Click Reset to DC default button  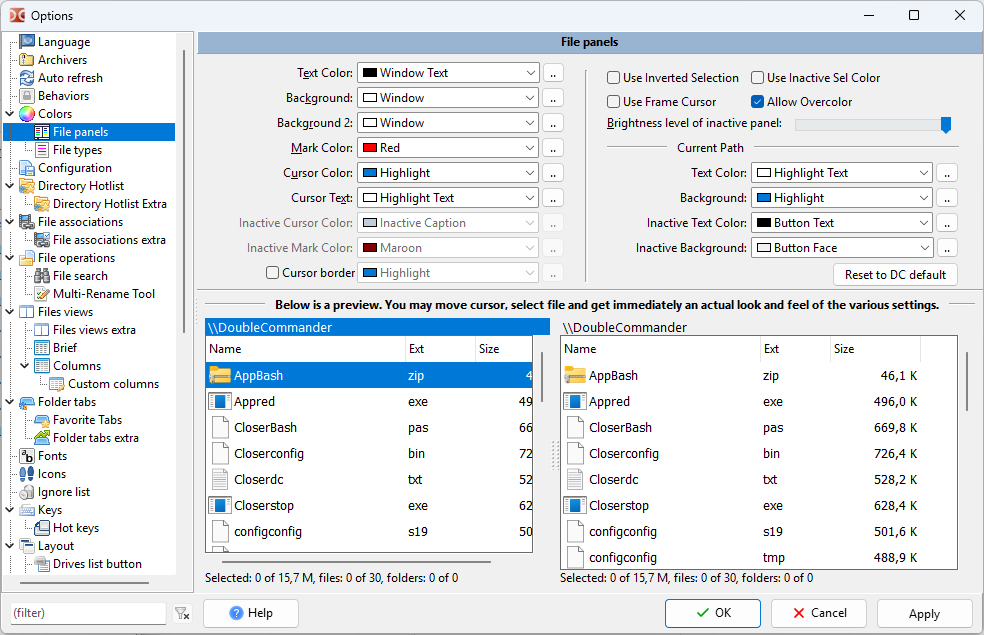(895, 275)
